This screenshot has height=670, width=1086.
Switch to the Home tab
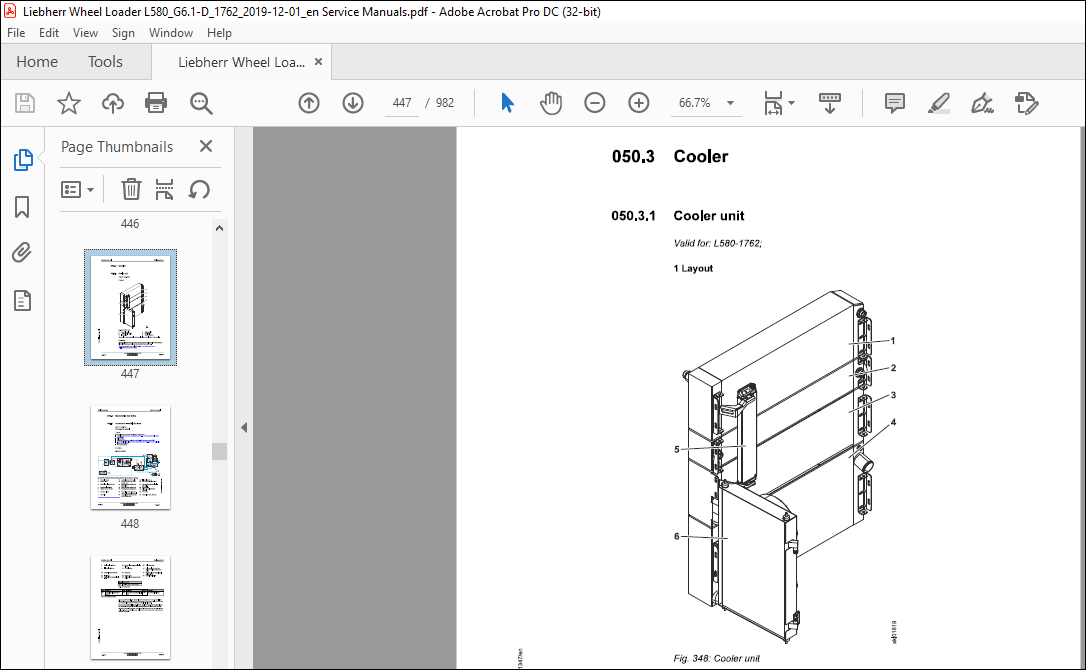tap(37, 62)
